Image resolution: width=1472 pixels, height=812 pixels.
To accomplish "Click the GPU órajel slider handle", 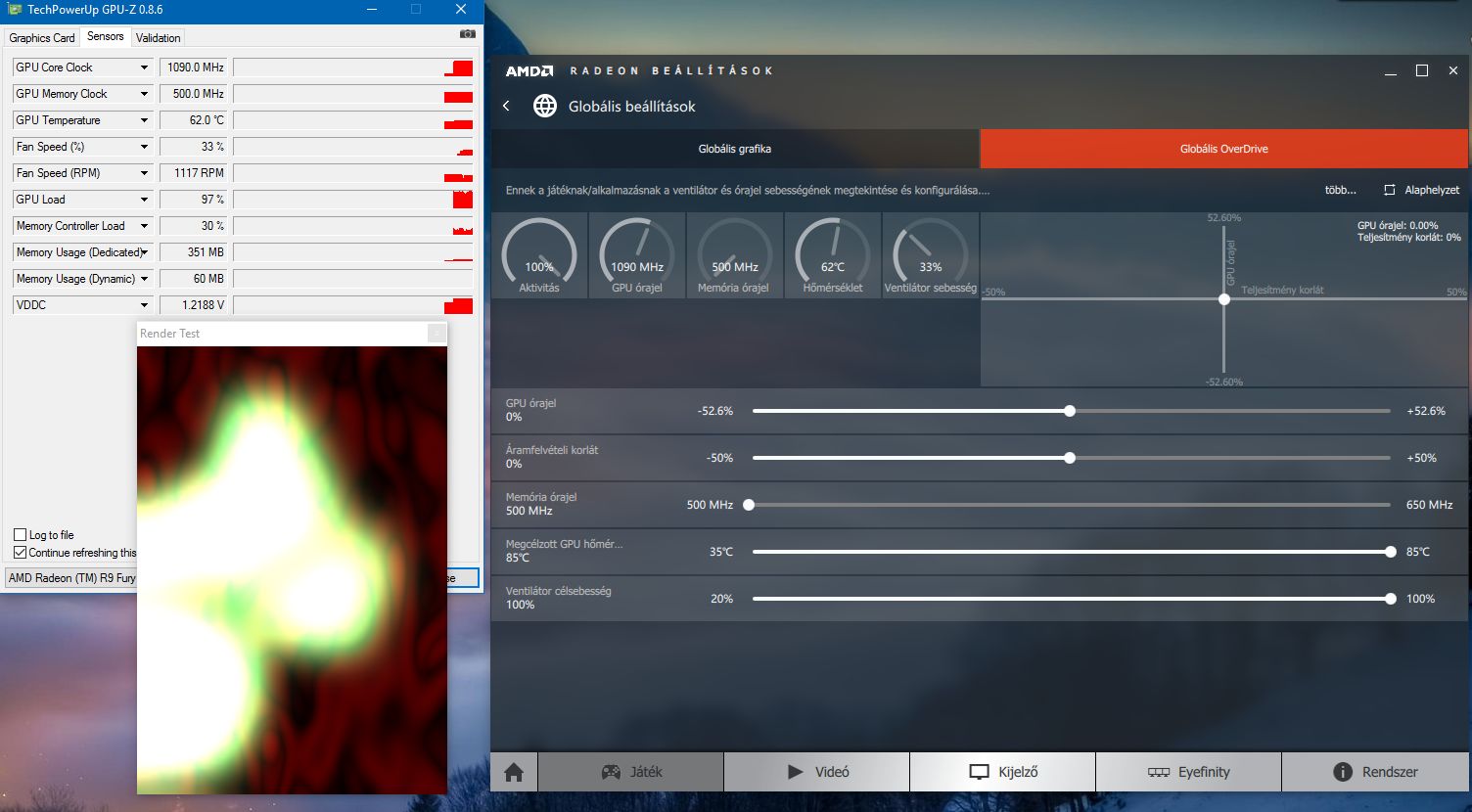I will pos(1070,411).
